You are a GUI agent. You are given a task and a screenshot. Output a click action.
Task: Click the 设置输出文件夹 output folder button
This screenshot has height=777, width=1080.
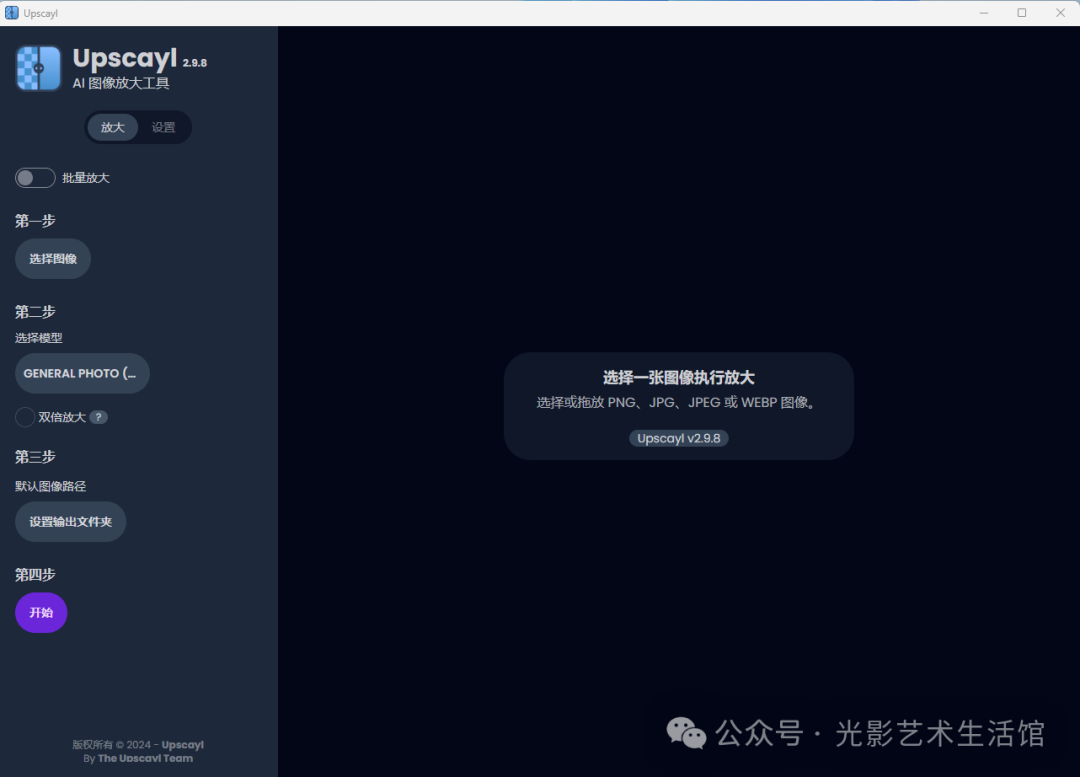(70, 521)
